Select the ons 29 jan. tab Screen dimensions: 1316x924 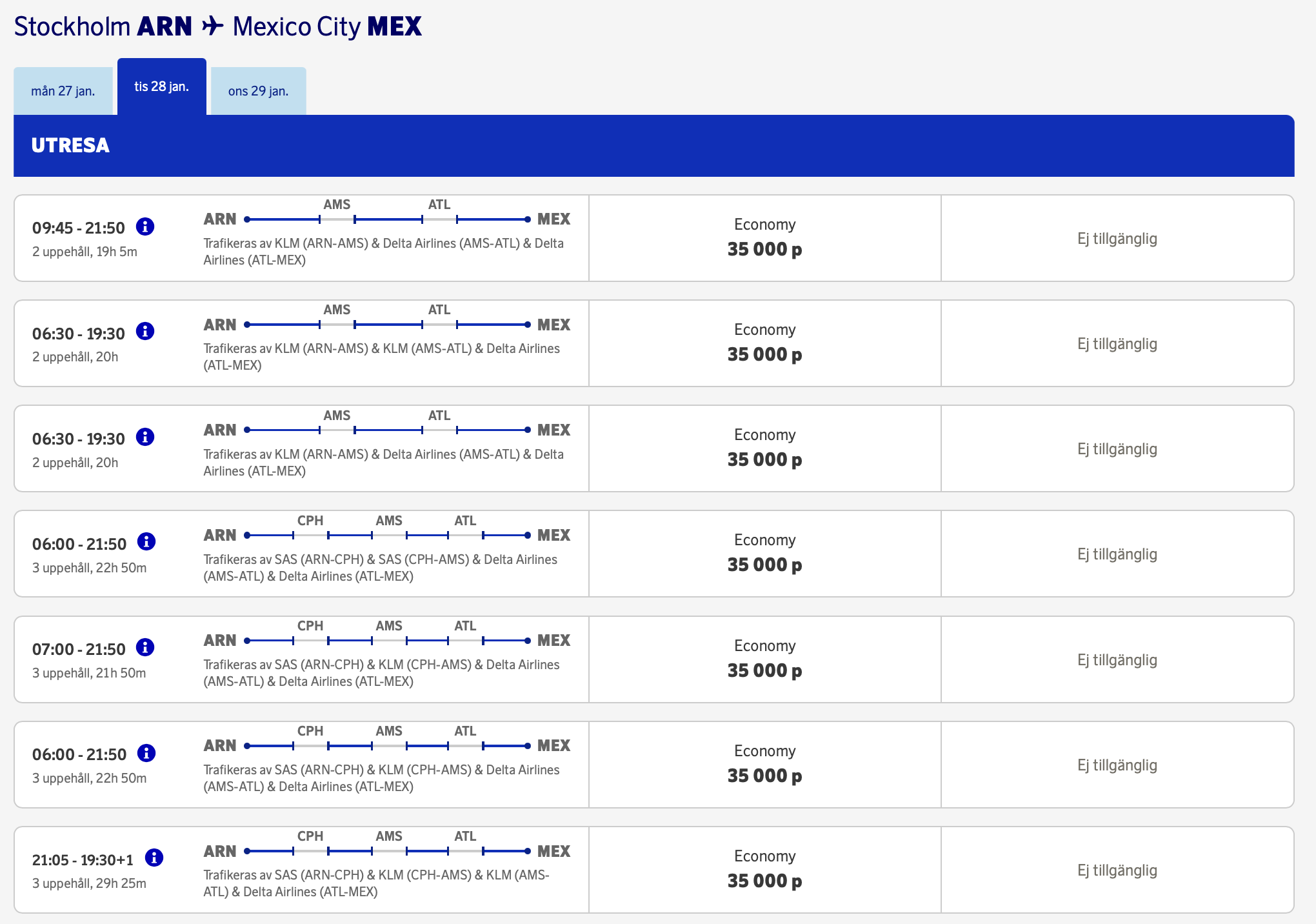click(258, 91)
